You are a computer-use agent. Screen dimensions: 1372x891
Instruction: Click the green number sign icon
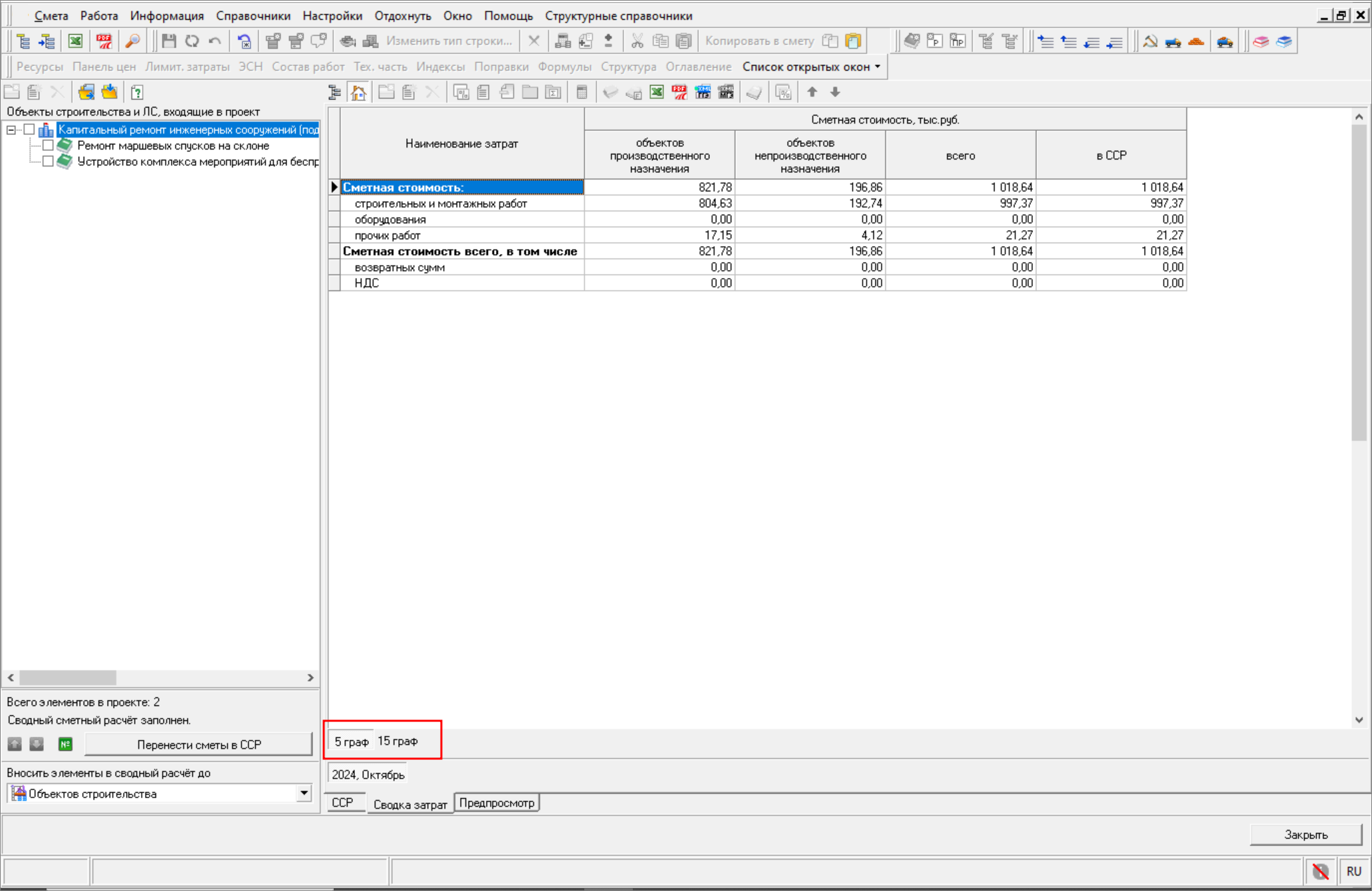(x=65, y=744)
